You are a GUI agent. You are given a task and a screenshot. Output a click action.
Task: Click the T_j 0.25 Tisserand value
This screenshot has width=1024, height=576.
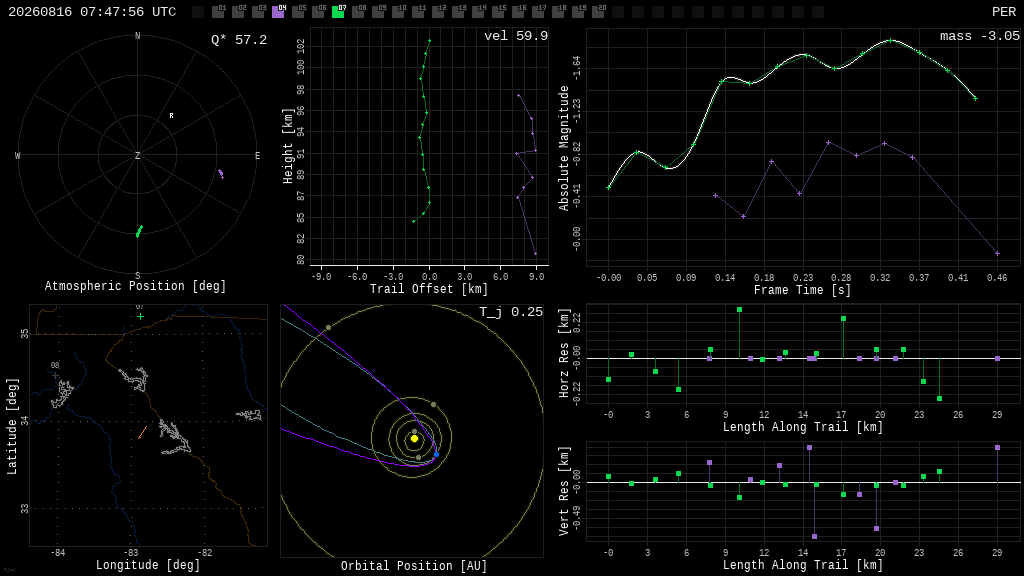click(511, 312)
